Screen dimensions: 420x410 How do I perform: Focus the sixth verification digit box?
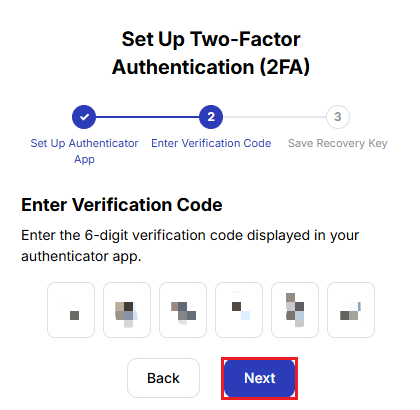[x=351, y=310]
